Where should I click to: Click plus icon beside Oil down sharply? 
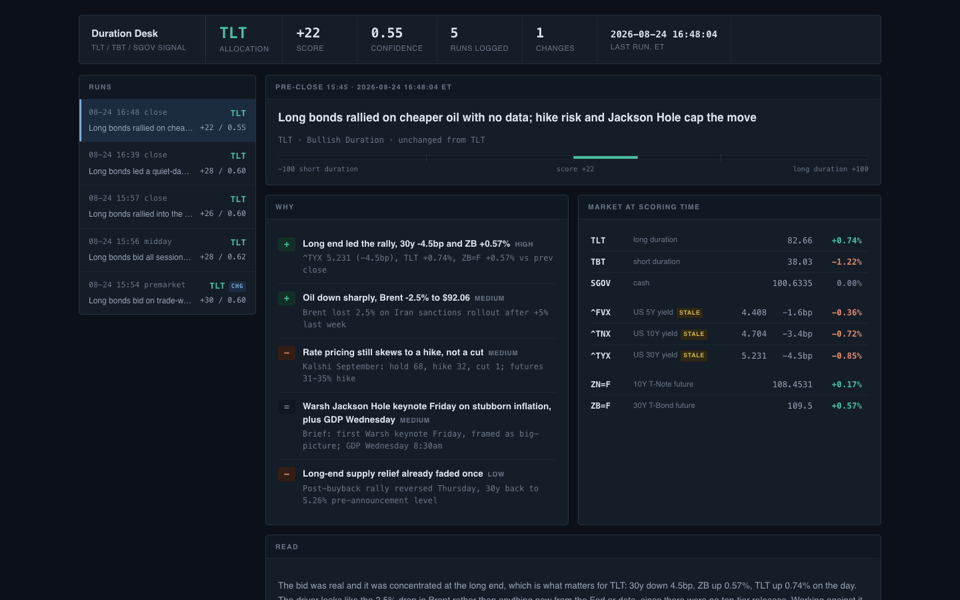tap(287, 298)
